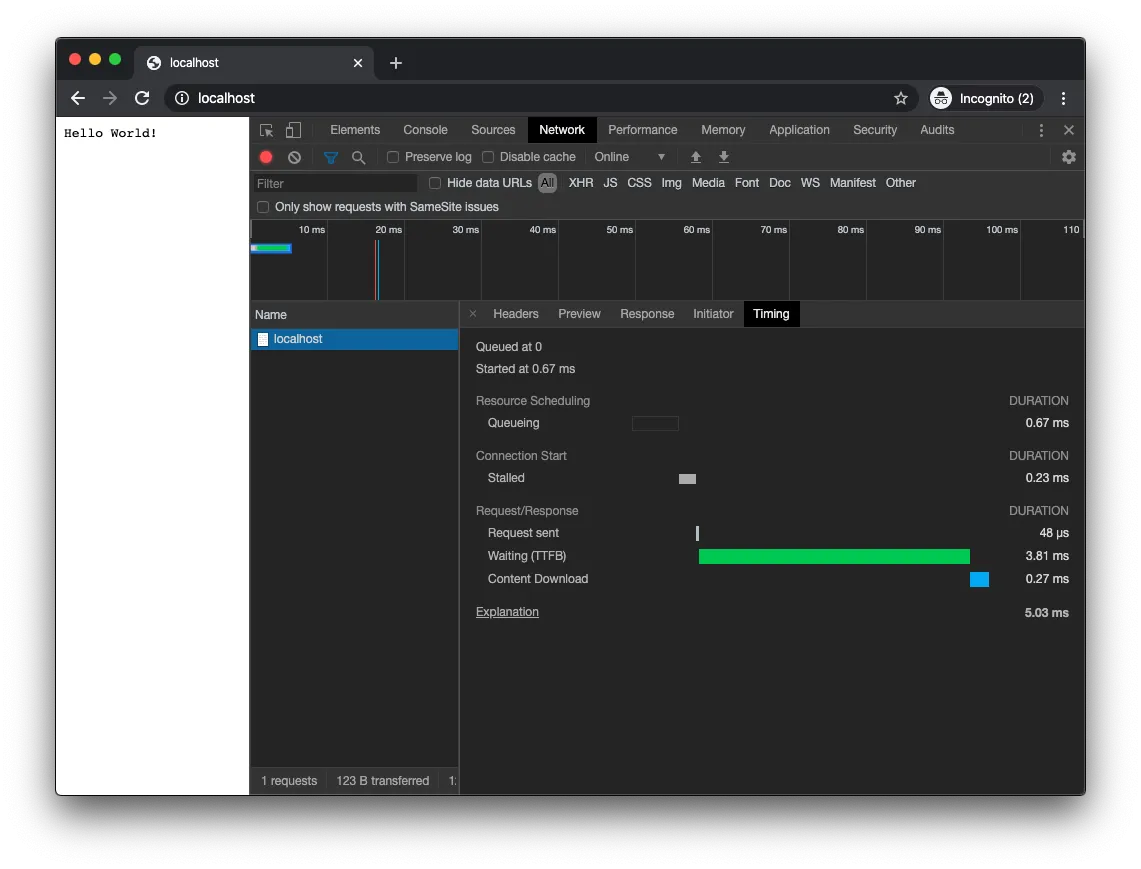This screenshot has width=1141, height=869.
Task: Show the Response tab
Action: click(x=647, y=314)
